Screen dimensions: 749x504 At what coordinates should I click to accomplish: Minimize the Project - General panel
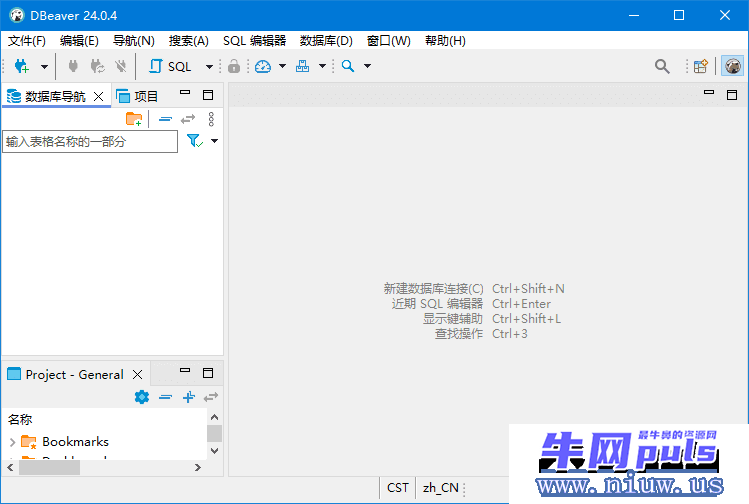click(x=185, y=370)
